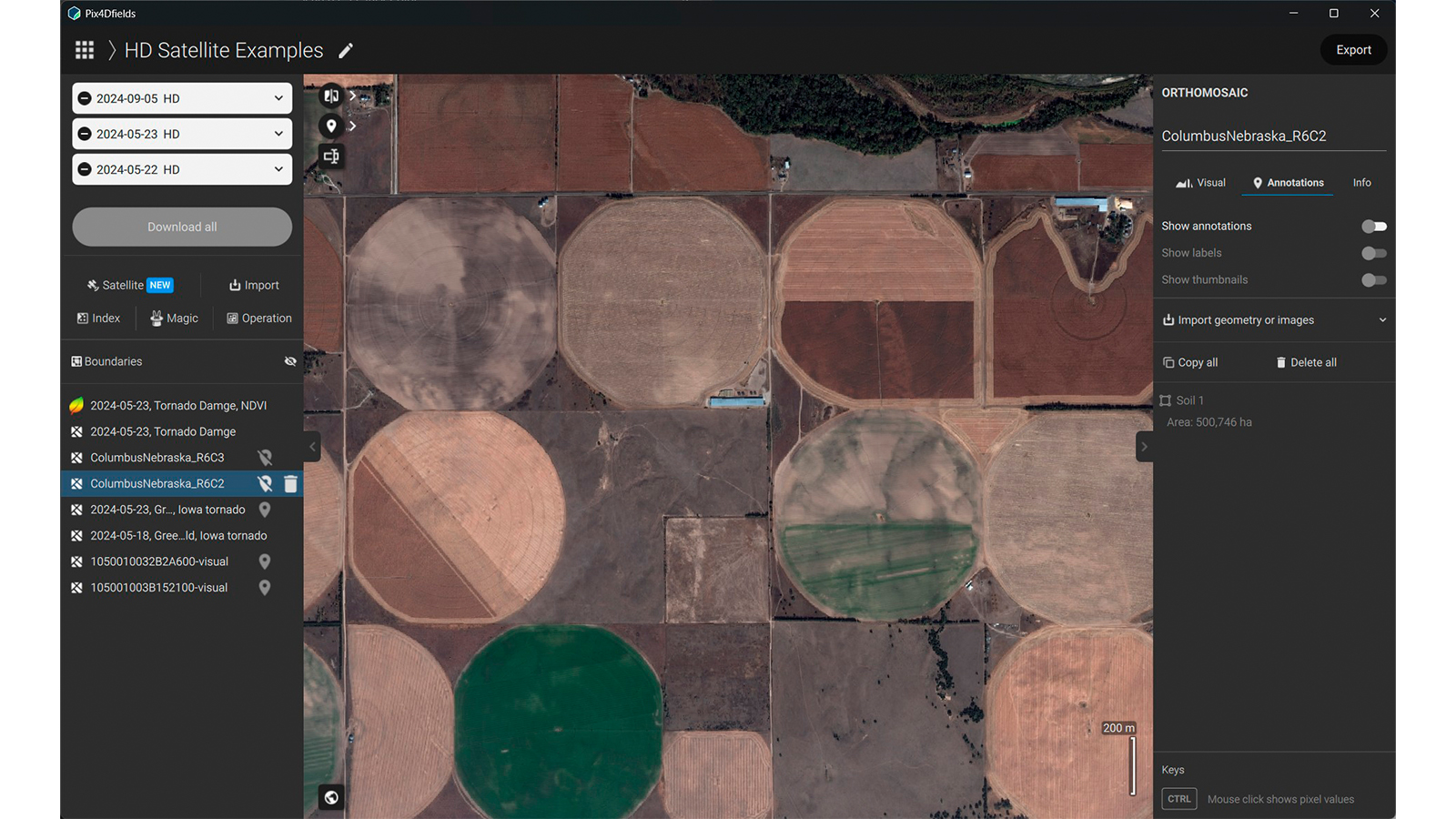Toggle annotations pin for ColumbusNebraska_R6C2
Viewport: 1456px width, 819px height.
point(265,484)
